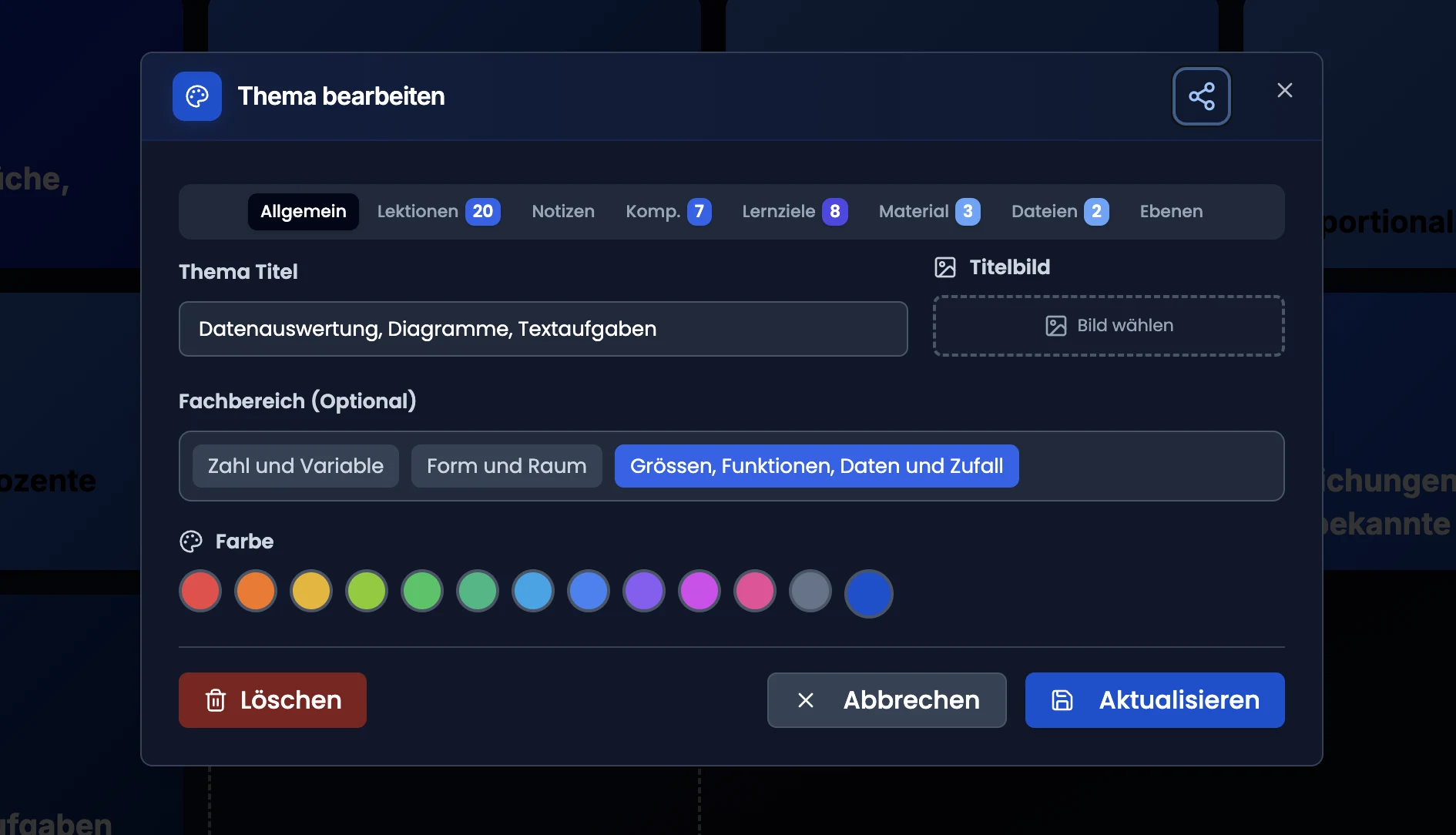Choose a title image via Bild wählen

[x=1109, y=326]
